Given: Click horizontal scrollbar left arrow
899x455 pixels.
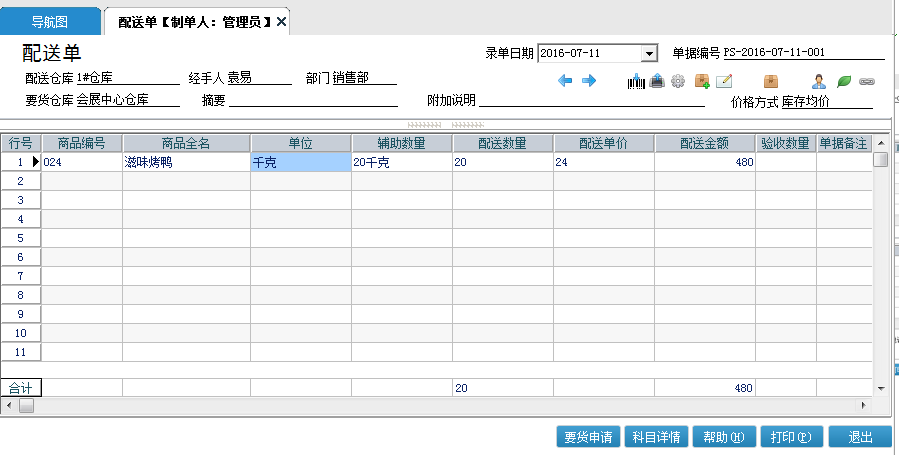Looking at the screenshot, I should click(x=8, y=405).
